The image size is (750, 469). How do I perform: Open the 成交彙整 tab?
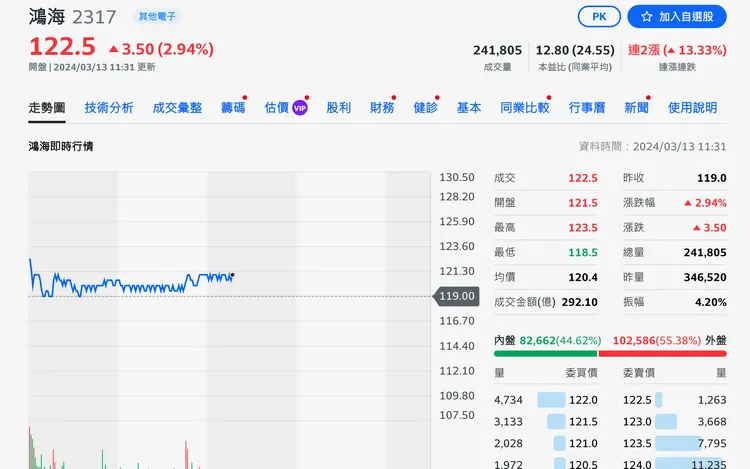pyautogui.click(x=177, y=108)
